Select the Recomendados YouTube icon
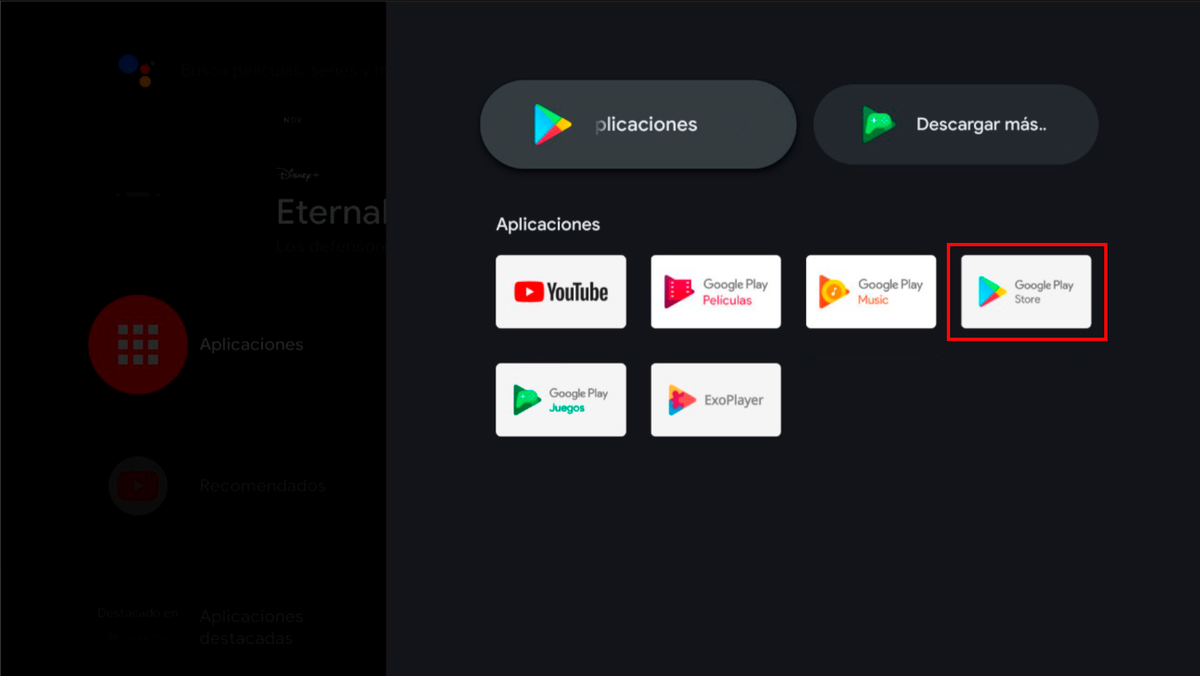The height and width of the screenshot is (676, 1200). pos(138,486)
